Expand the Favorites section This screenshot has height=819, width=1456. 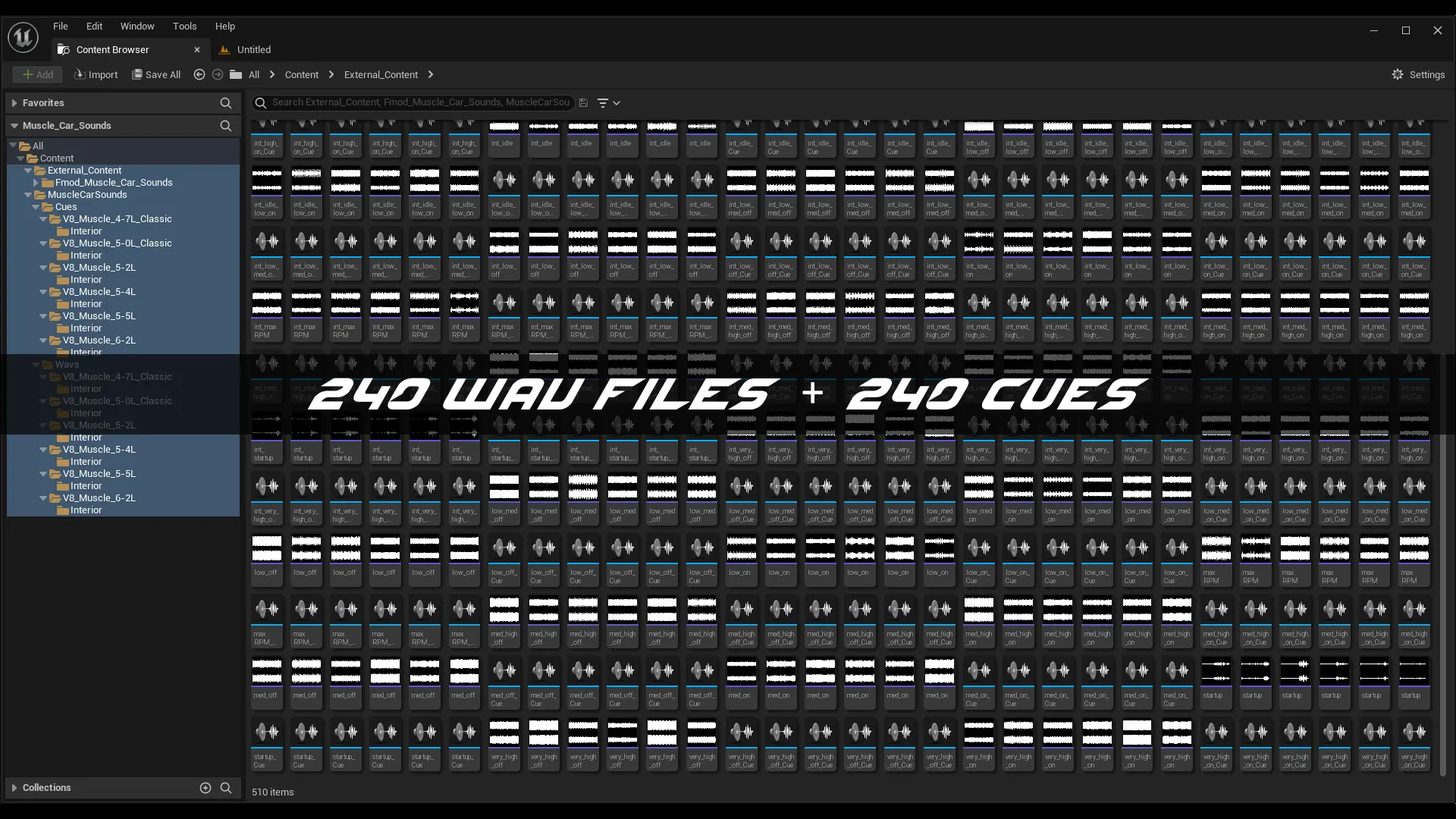pos(14,103)
